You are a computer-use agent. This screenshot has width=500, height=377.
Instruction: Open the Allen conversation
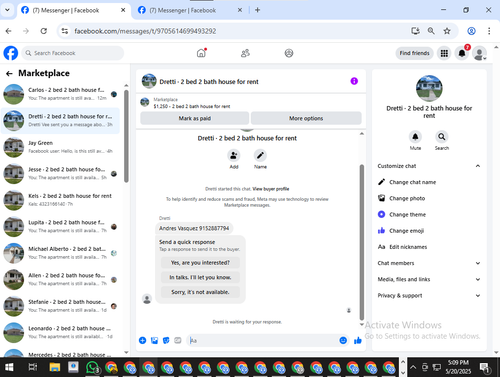[60, 279]
